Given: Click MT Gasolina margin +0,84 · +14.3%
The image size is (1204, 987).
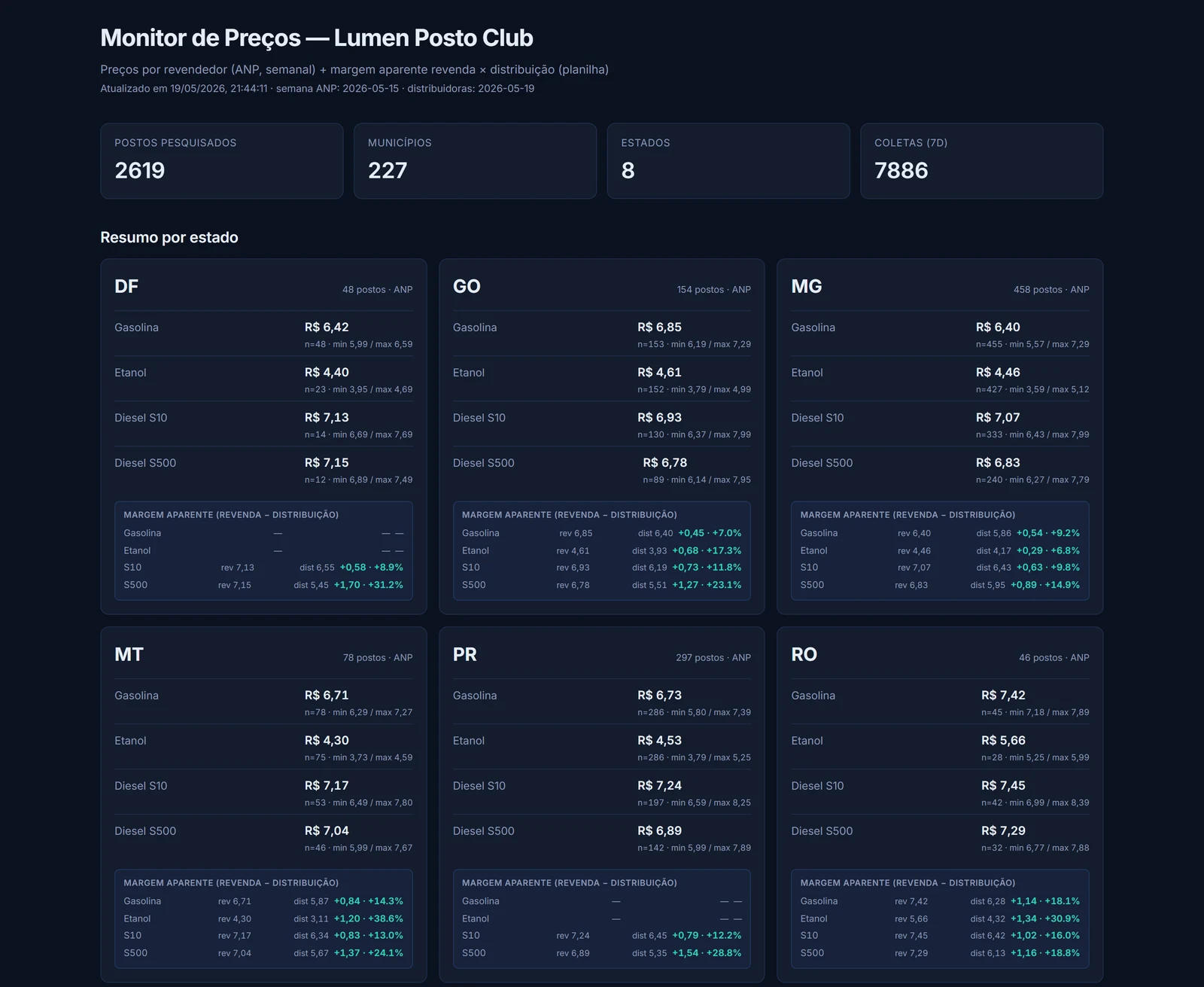Looking at the screenshot, I should point(369,901).
